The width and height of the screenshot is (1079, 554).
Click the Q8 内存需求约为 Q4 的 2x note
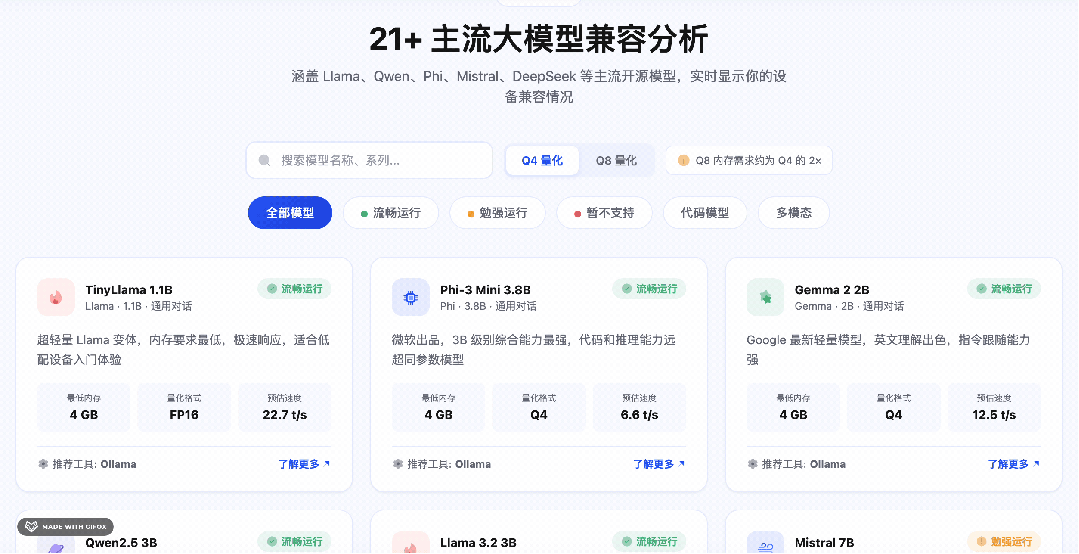tap(749, 160)
